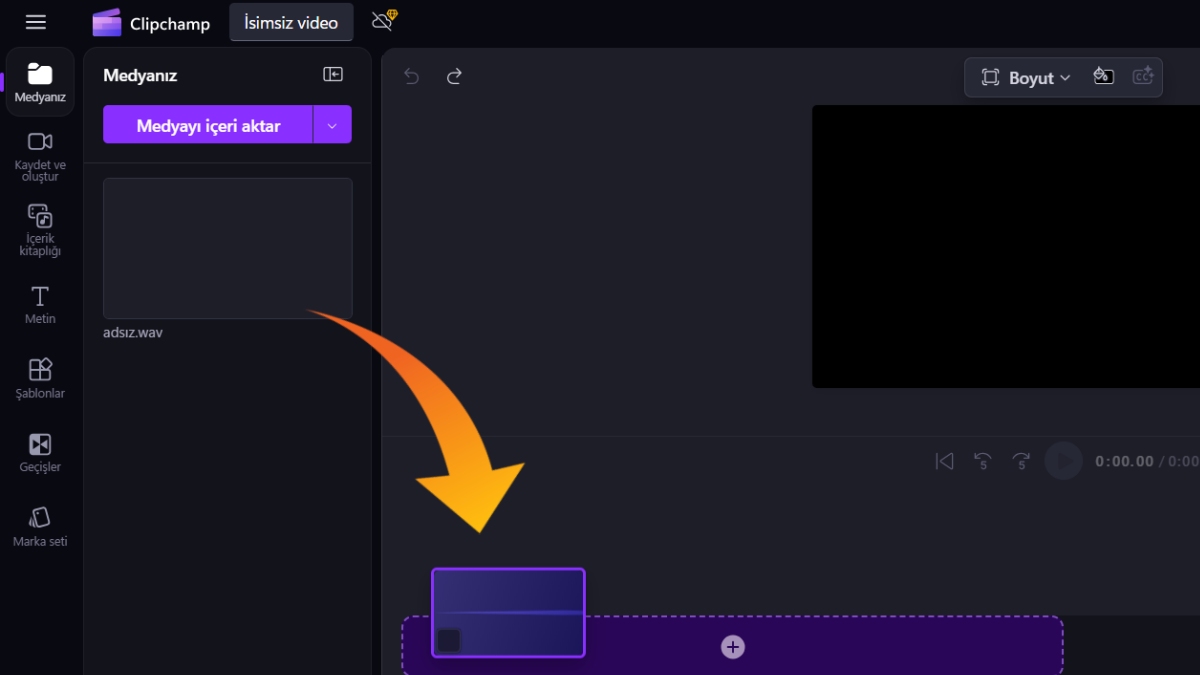Select the Medyanız tab in sidebar
Screen dimensions: 1200x675
click(x=40, y=82)
